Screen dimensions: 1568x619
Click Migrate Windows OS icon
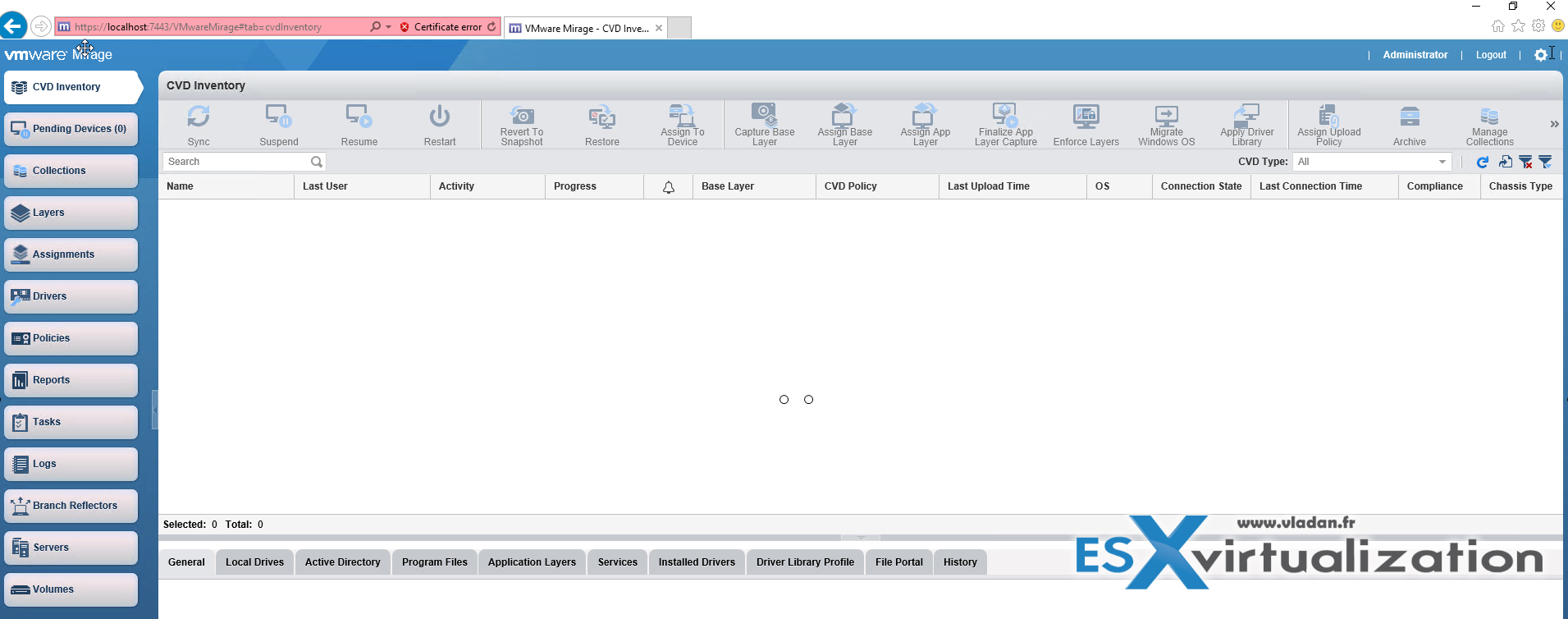(1166, 115)
